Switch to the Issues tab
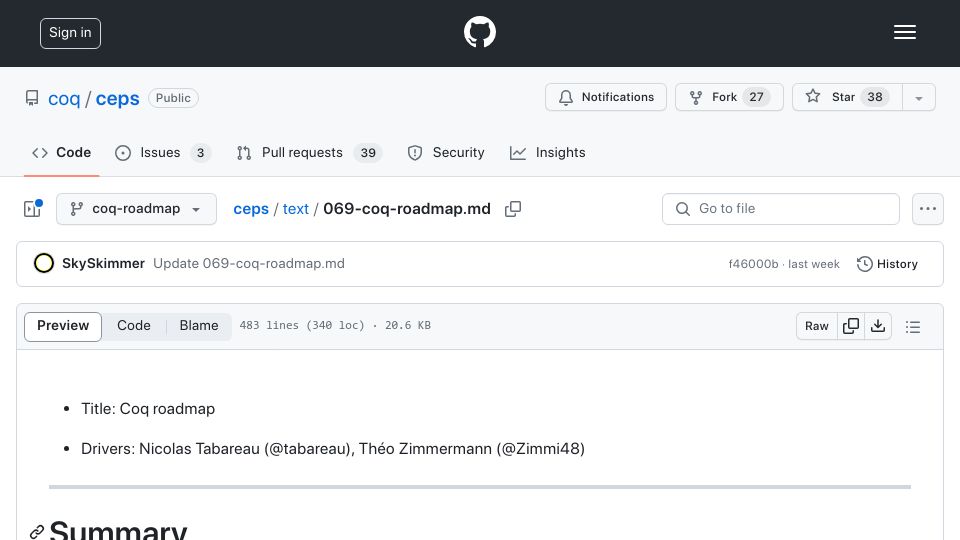 [x=163, y=152]
